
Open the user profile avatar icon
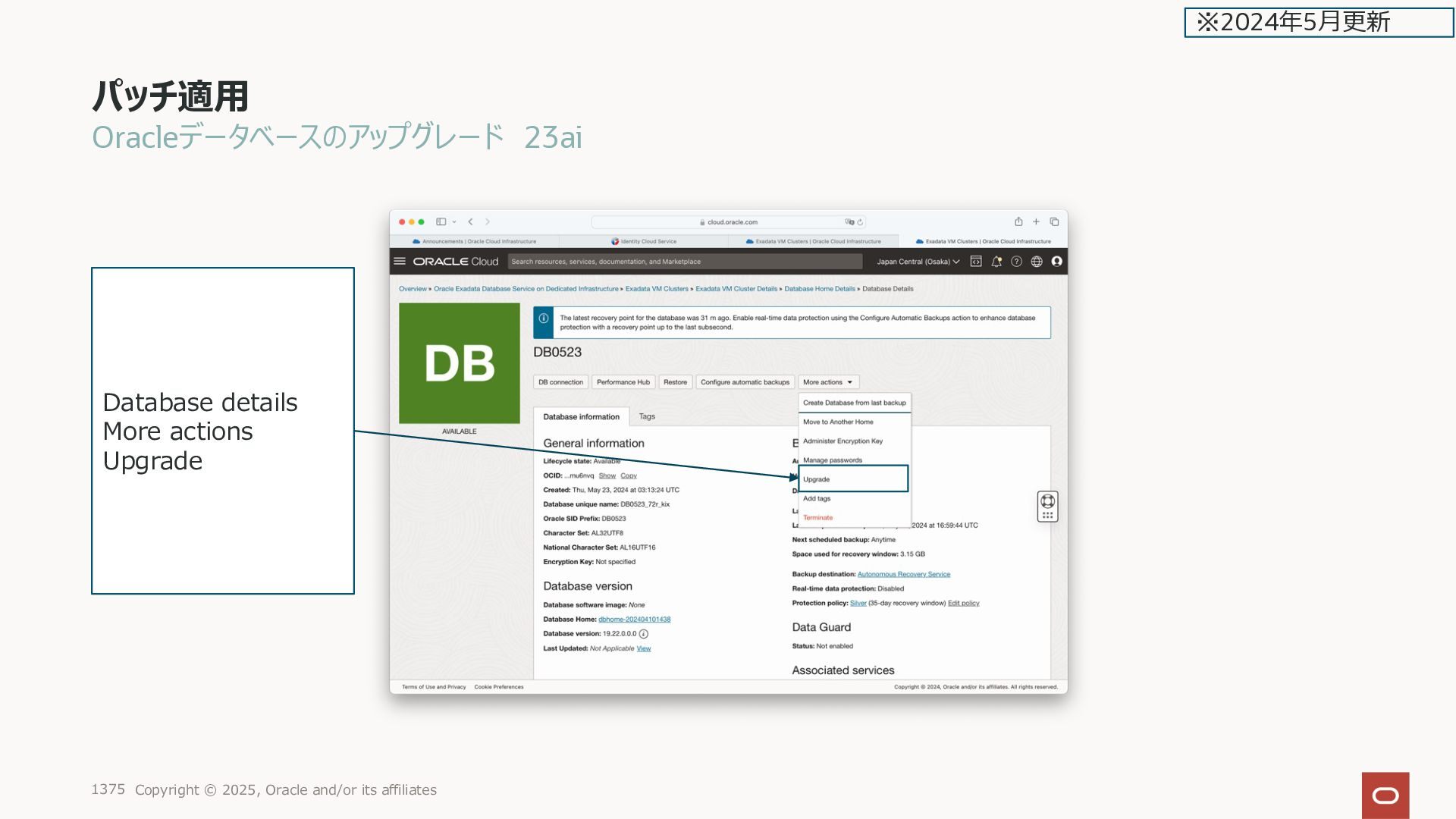[1056, 262]
